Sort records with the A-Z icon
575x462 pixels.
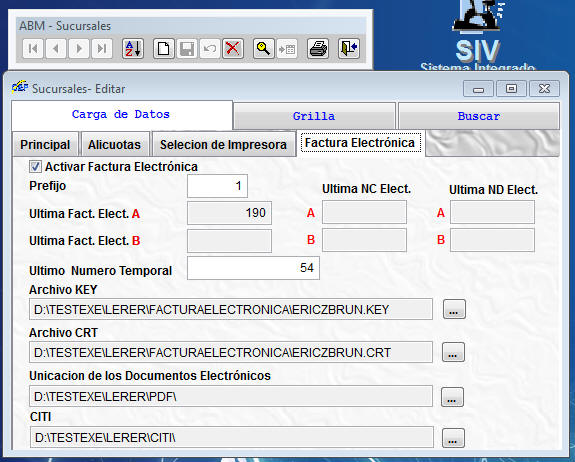[133, 48]
